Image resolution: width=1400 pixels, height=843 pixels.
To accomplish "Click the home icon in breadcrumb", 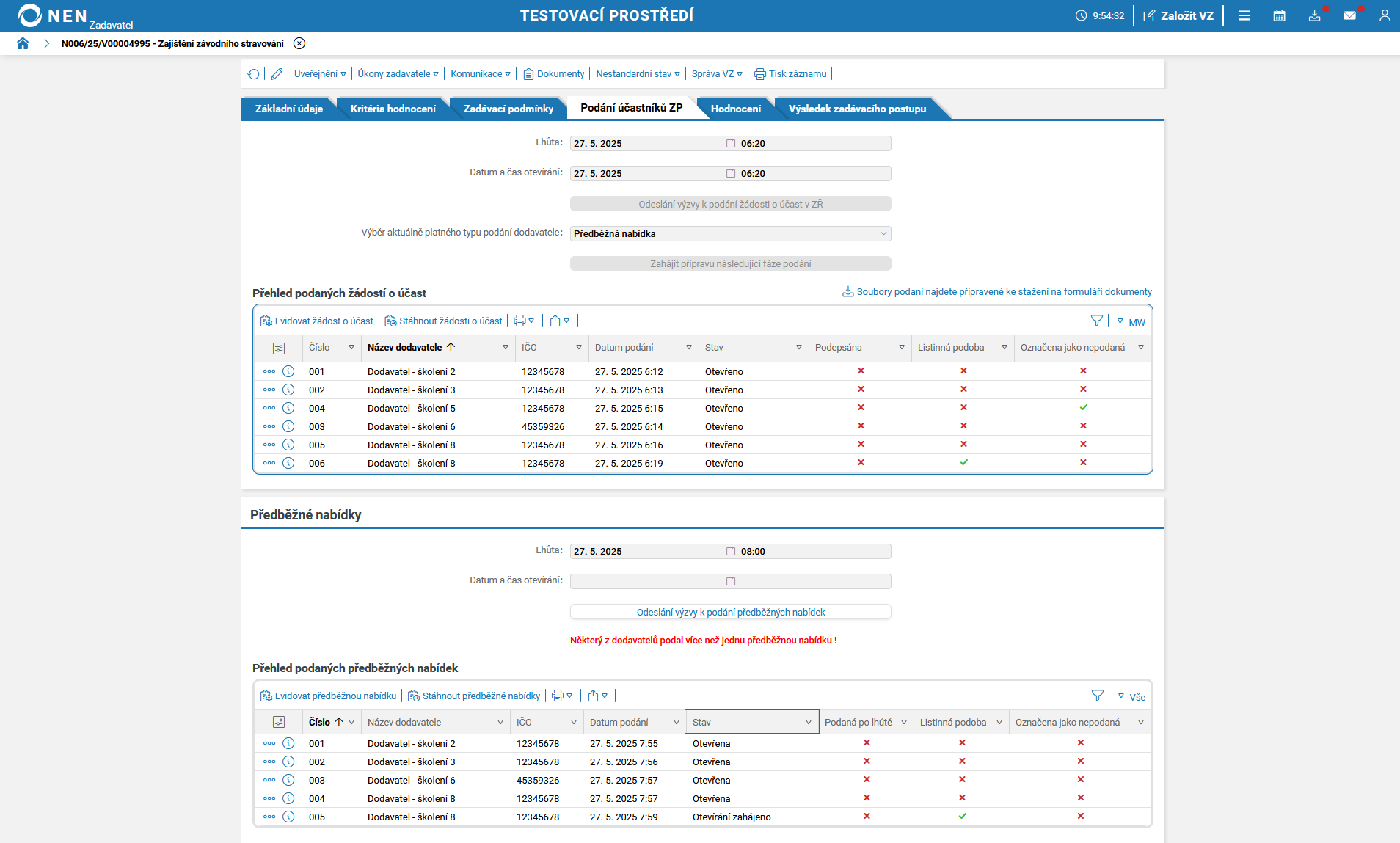I will click(x=23, y=43).
